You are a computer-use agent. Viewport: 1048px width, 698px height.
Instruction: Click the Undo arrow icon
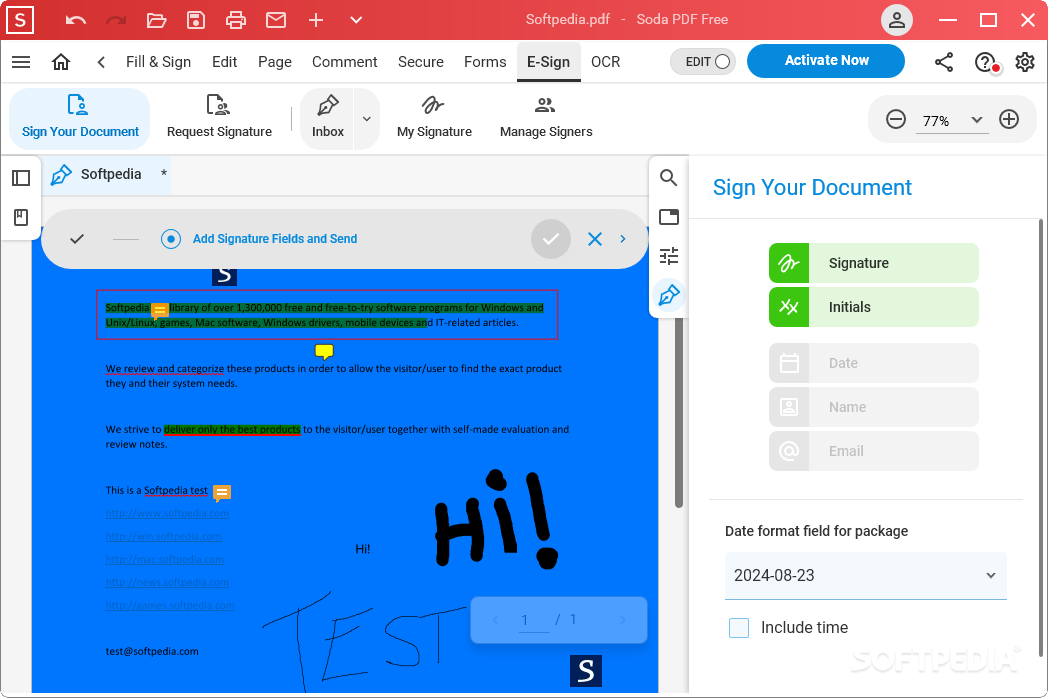pyautogui.click(x=76, y=20)
